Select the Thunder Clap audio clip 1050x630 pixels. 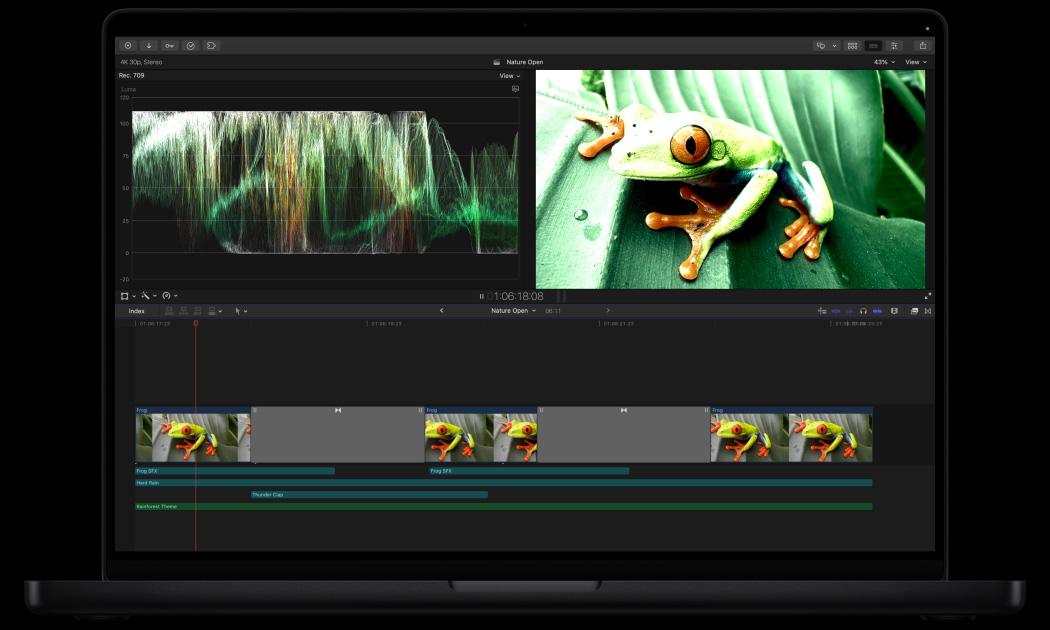tap(369, 494)
